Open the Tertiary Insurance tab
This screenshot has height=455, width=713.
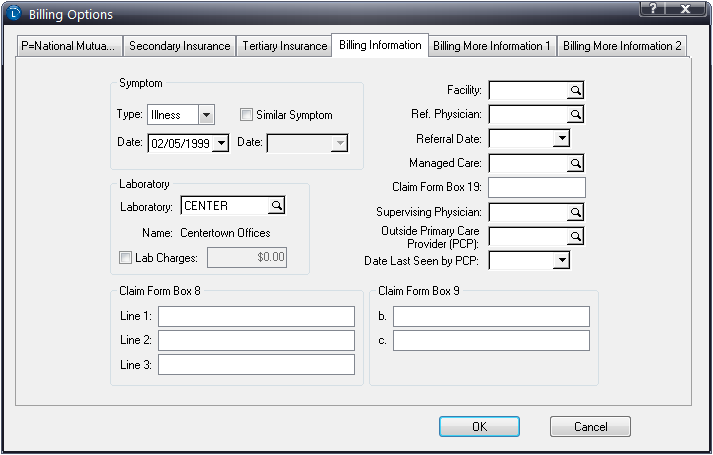285,46
